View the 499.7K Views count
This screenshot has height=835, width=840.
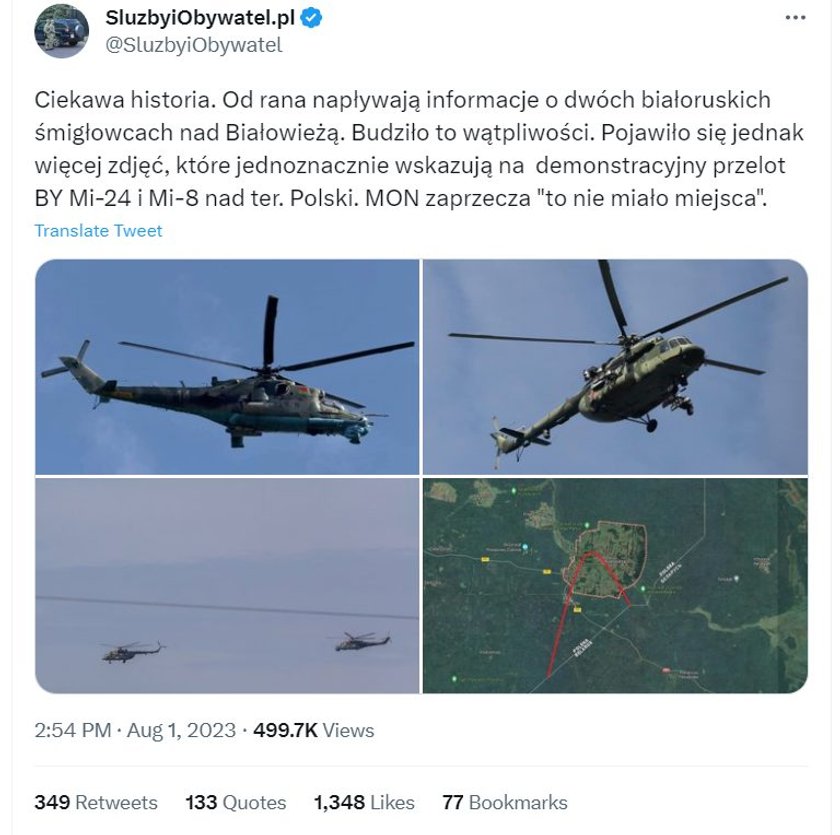[313, 731]
